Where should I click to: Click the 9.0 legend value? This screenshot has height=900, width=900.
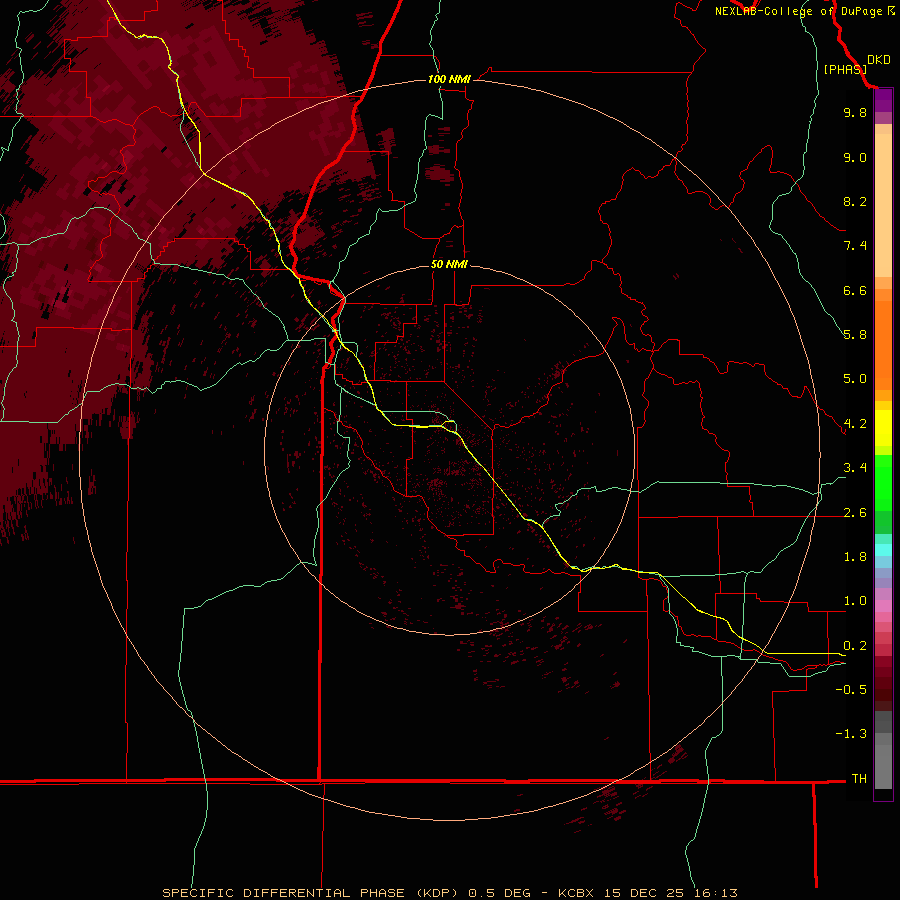point(855,157)
